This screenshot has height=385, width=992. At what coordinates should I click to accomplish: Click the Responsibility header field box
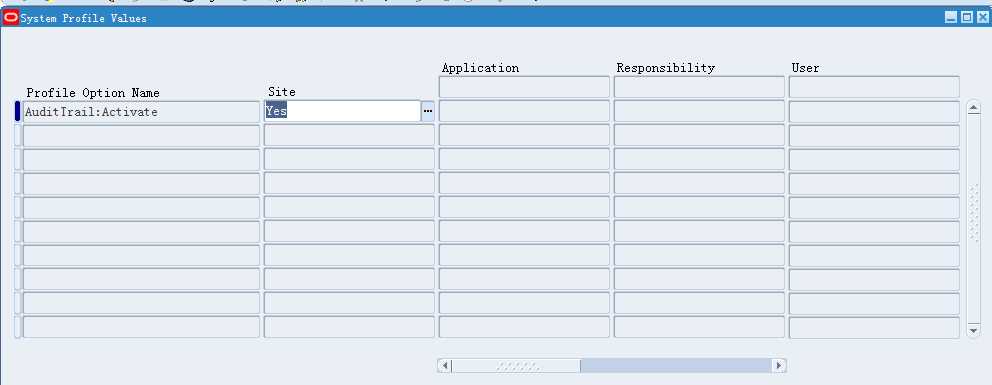click(699, 87)
